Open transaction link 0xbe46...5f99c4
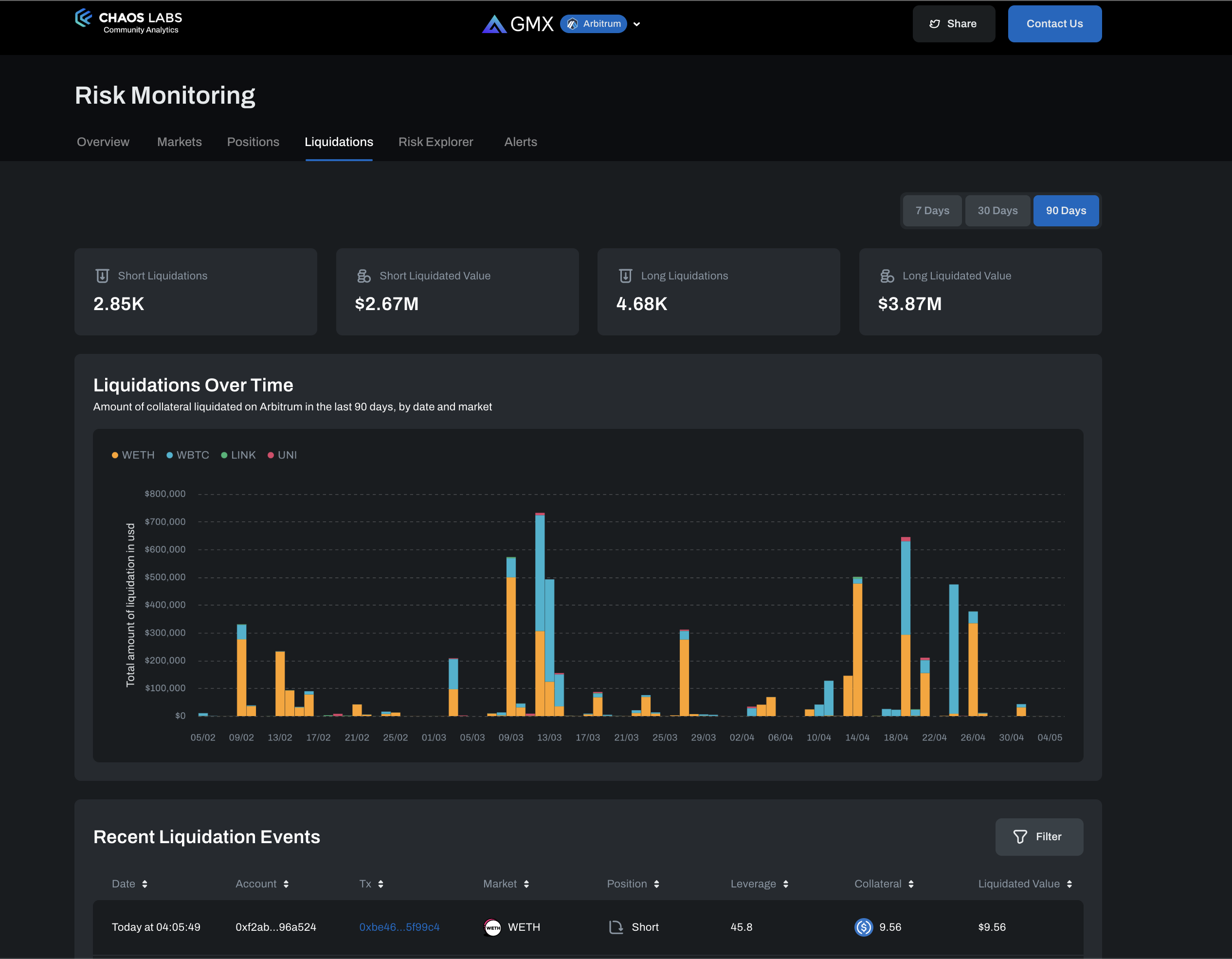The height and width of the screenshot is (959, 1232). (399, 927)
